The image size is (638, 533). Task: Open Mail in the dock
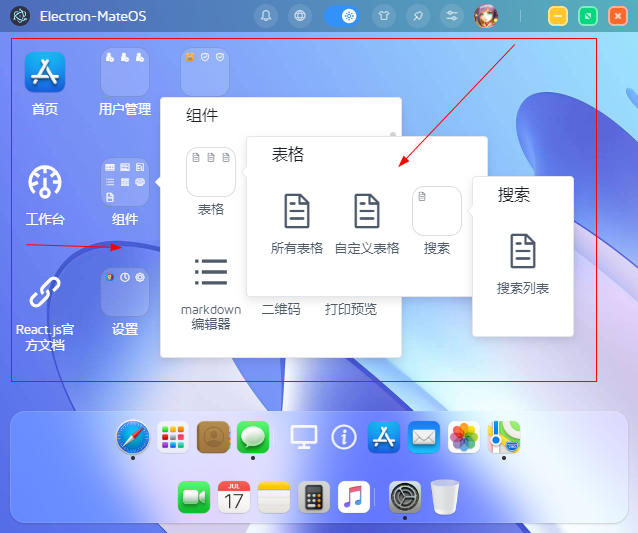(x=424, y=437)
